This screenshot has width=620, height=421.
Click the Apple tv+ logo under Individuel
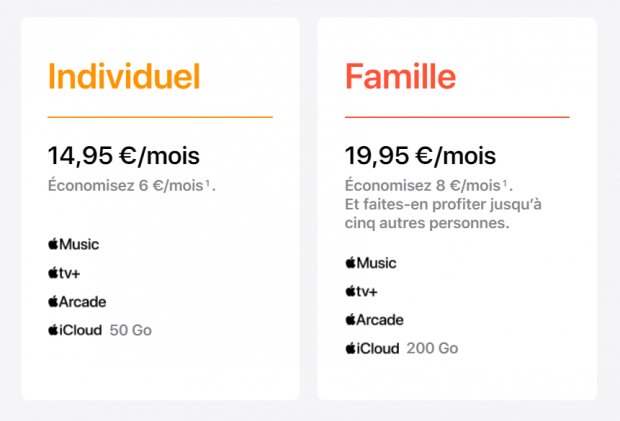coord(64,273)
